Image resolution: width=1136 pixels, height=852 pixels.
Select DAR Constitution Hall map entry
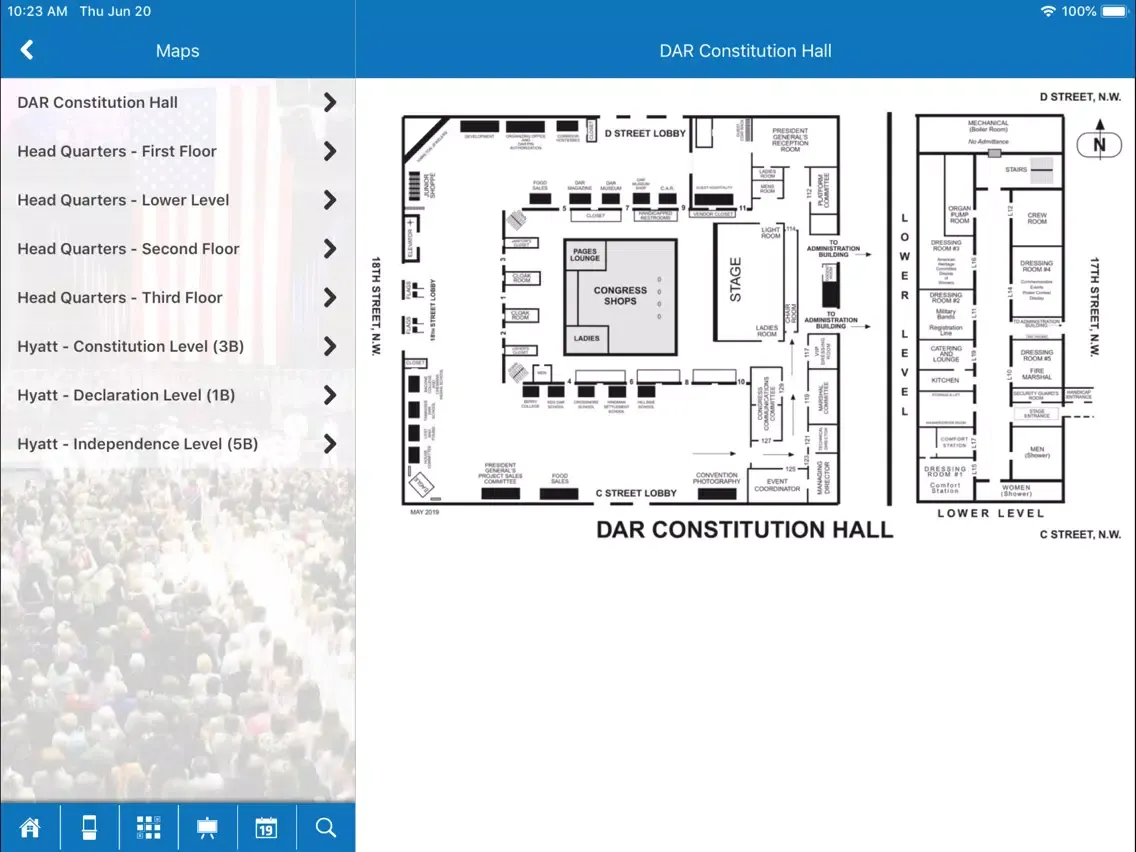(x=178, y=102)
